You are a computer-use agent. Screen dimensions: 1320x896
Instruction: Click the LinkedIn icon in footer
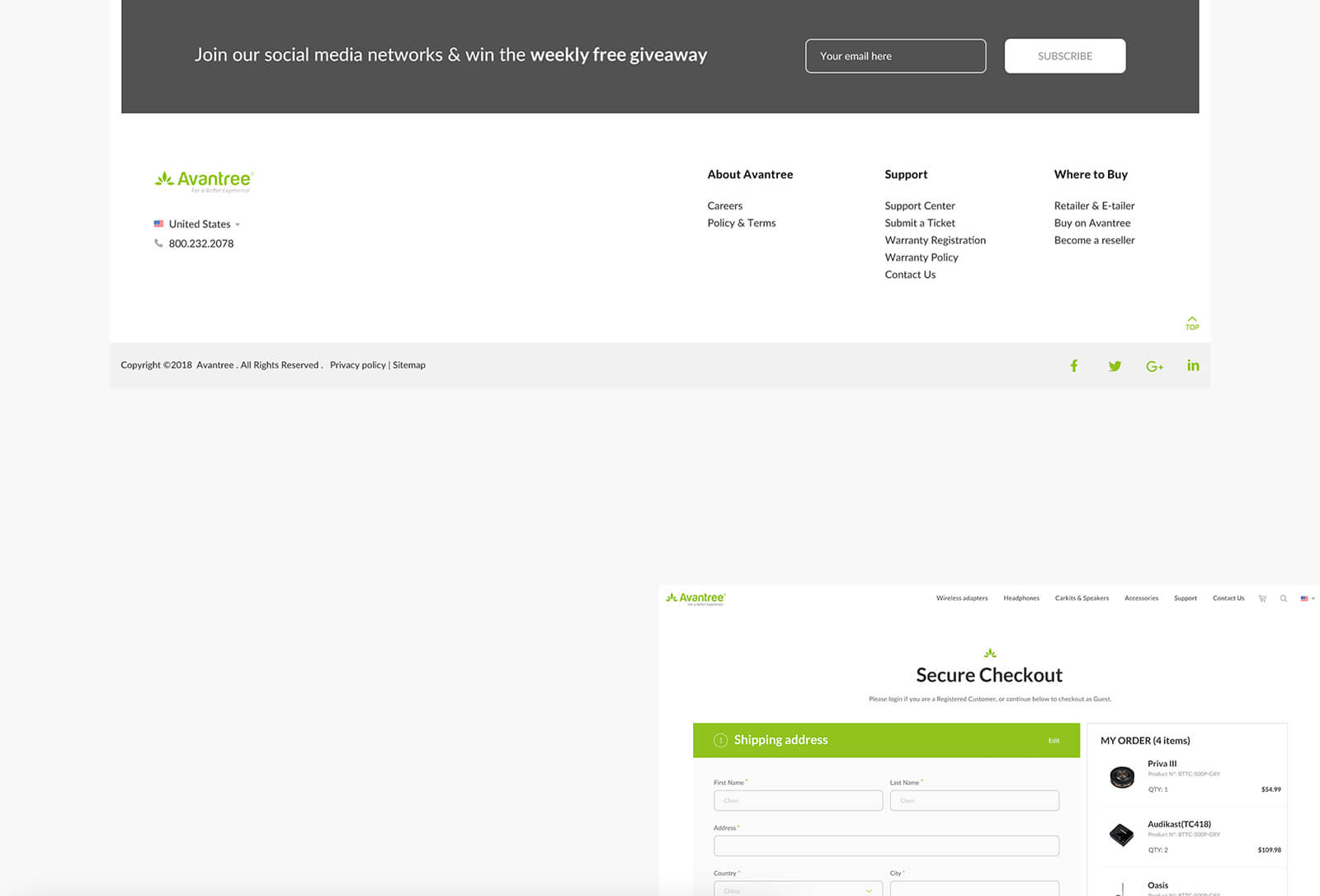(x=1193, y=365)
